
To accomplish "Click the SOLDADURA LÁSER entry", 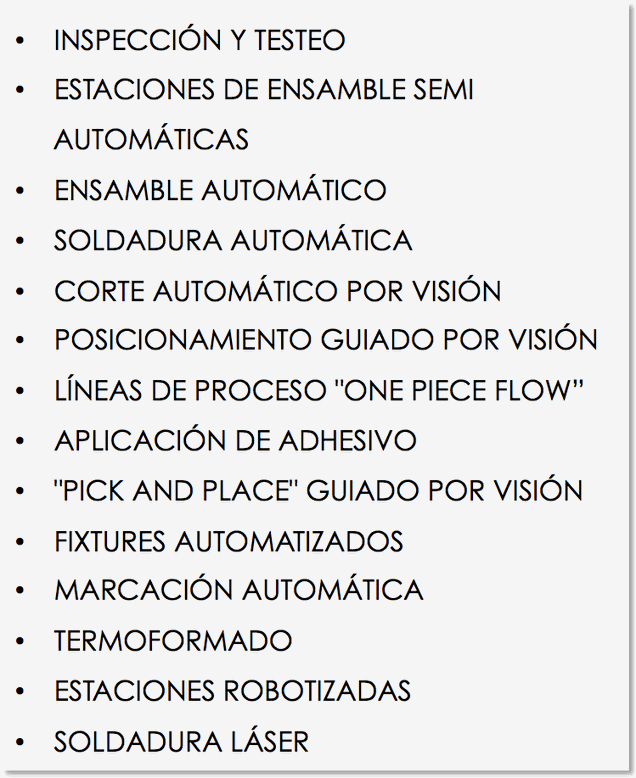I will tap(181, 741).
